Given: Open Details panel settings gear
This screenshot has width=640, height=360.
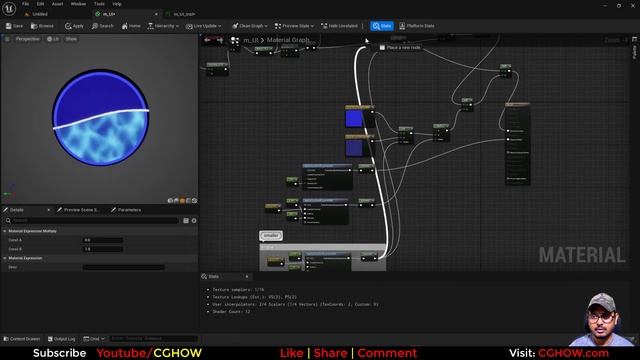Looking at the screenshot, I should (x=194, y=221).
